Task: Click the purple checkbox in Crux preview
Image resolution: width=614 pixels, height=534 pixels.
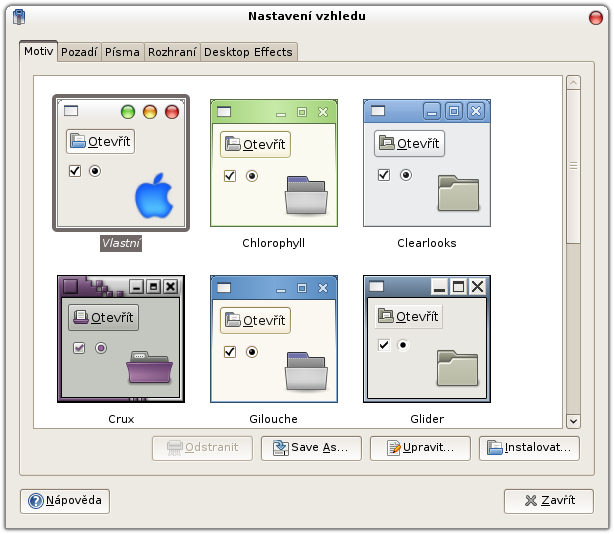Action: [x=79, y=348]
